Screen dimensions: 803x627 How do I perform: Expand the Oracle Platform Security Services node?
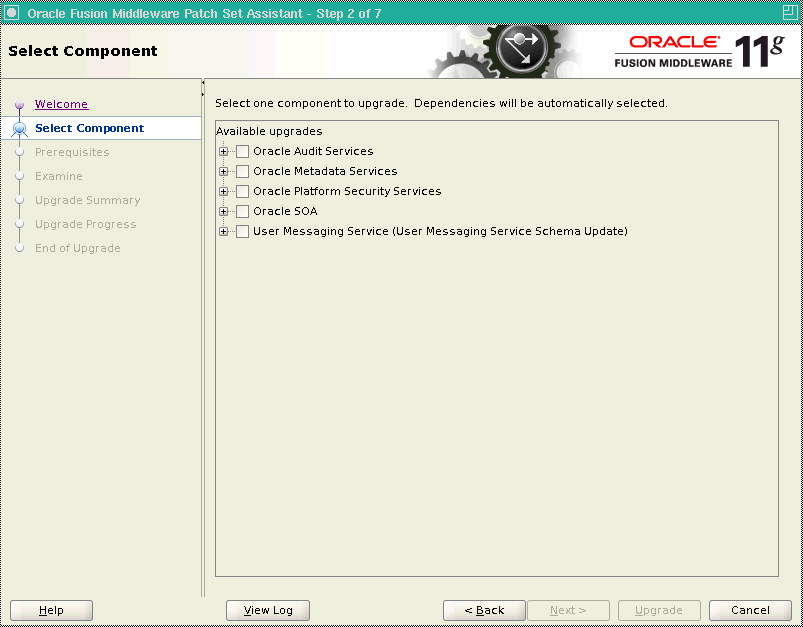pos(223,192)
